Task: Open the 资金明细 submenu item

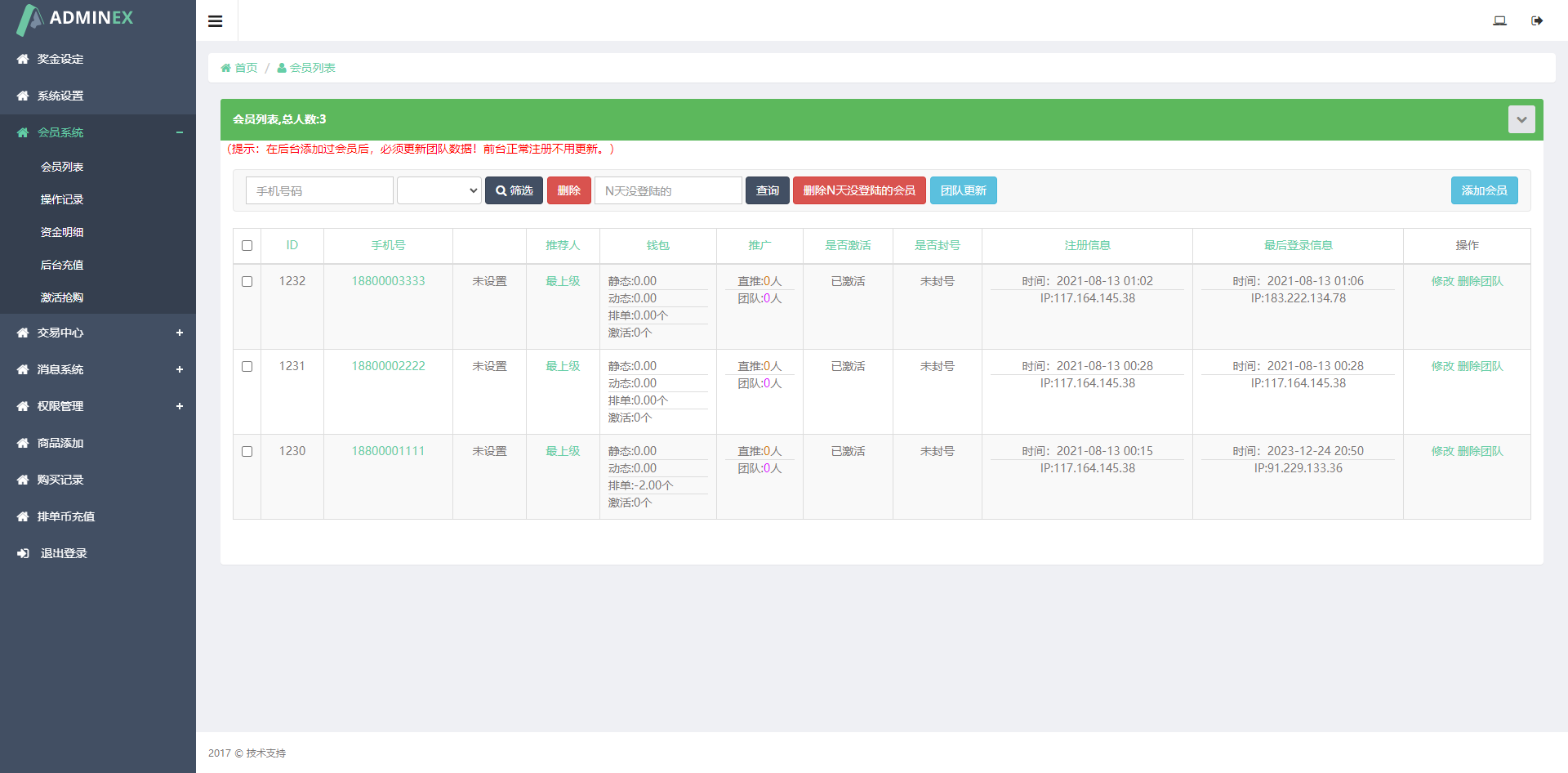Action: click(62, 232)
